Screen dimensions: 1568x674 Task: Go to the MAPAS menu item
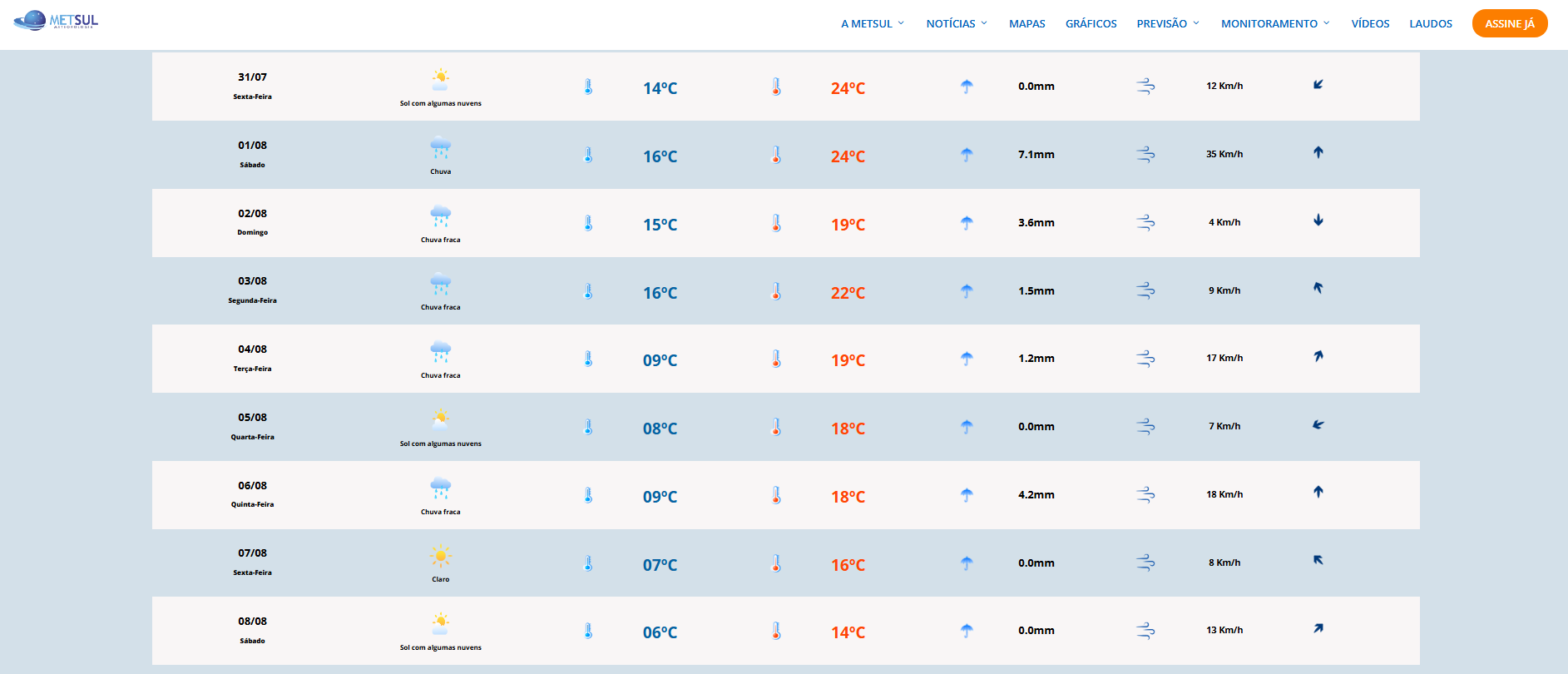pyautogui.click(x=1026, y=23)
